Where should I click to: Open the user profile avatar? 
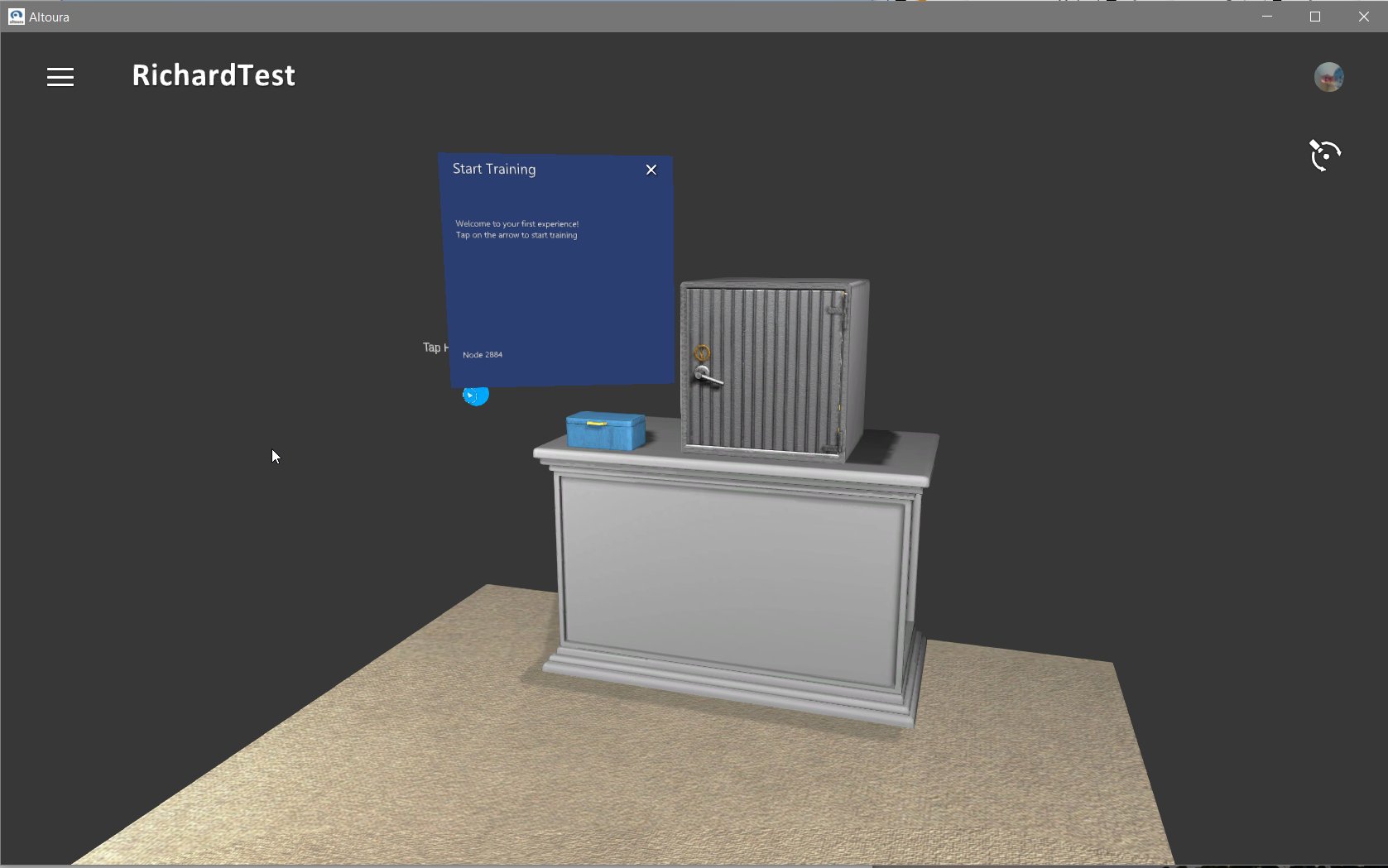coord(1328,77)
